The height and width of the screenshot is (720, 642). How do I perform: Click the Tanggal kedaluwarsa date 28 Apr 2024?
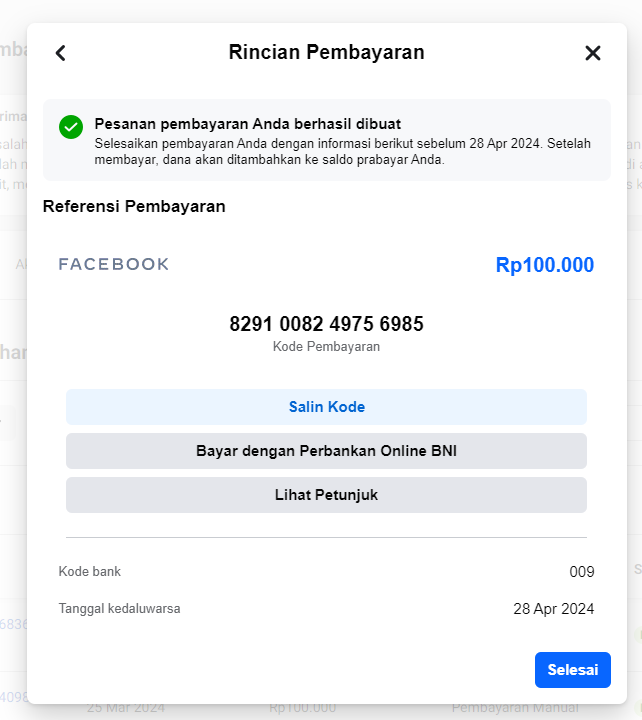coord(554,609)
